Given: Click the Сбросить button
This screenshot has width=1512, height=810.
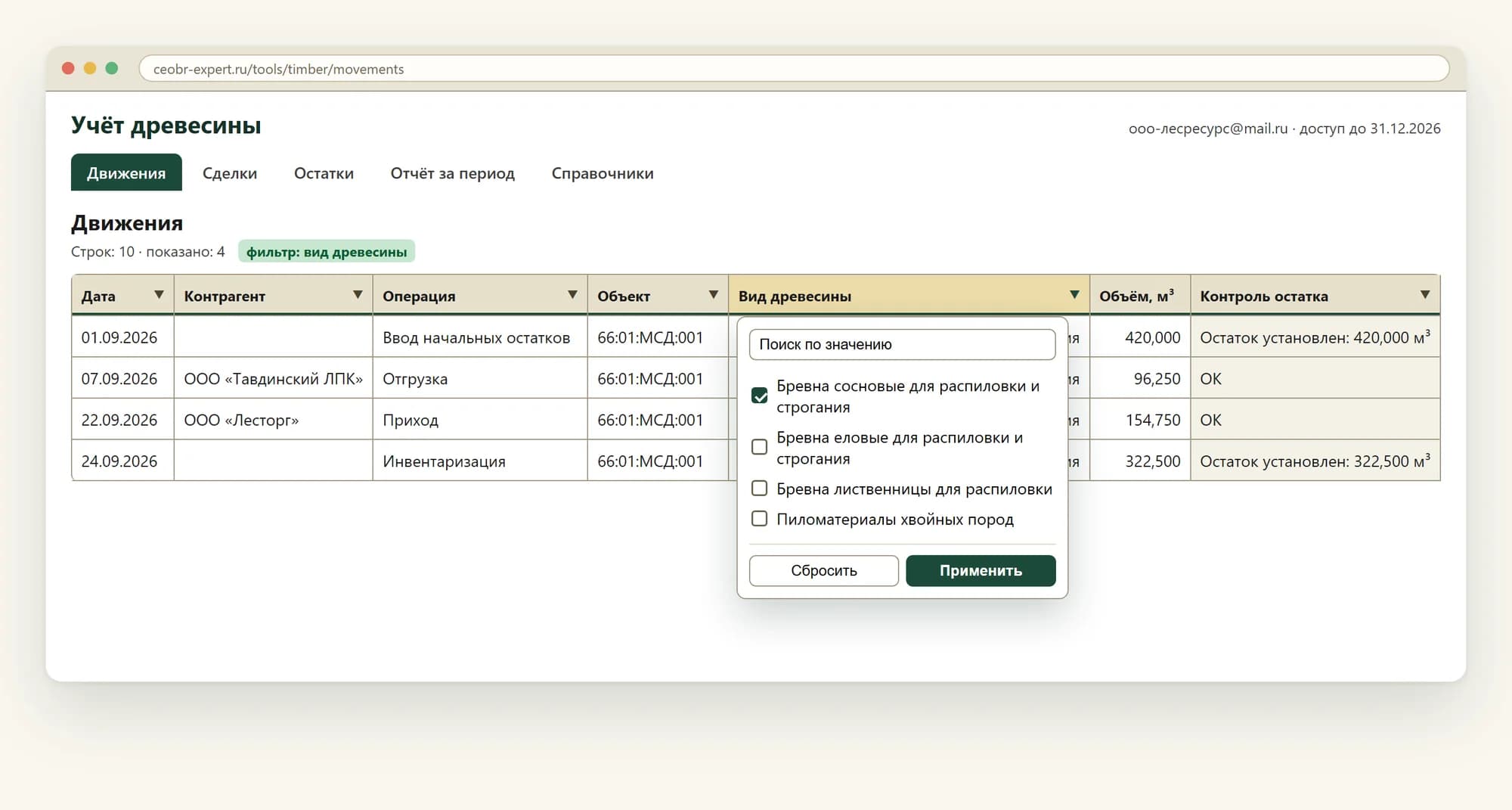Looking at the screenshot, I should click(824, 570).
